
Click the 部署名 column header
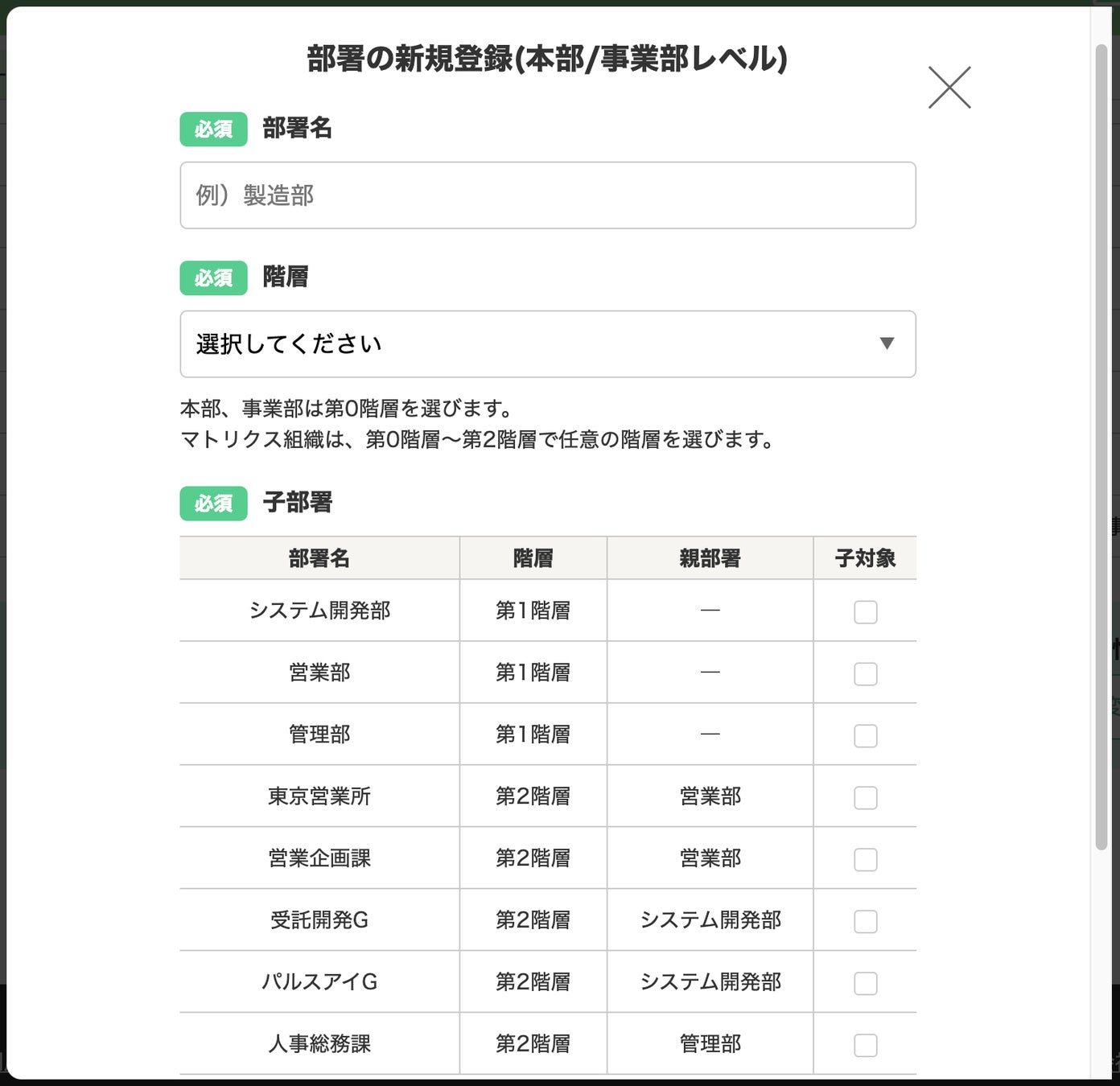(x=319, y=558)
